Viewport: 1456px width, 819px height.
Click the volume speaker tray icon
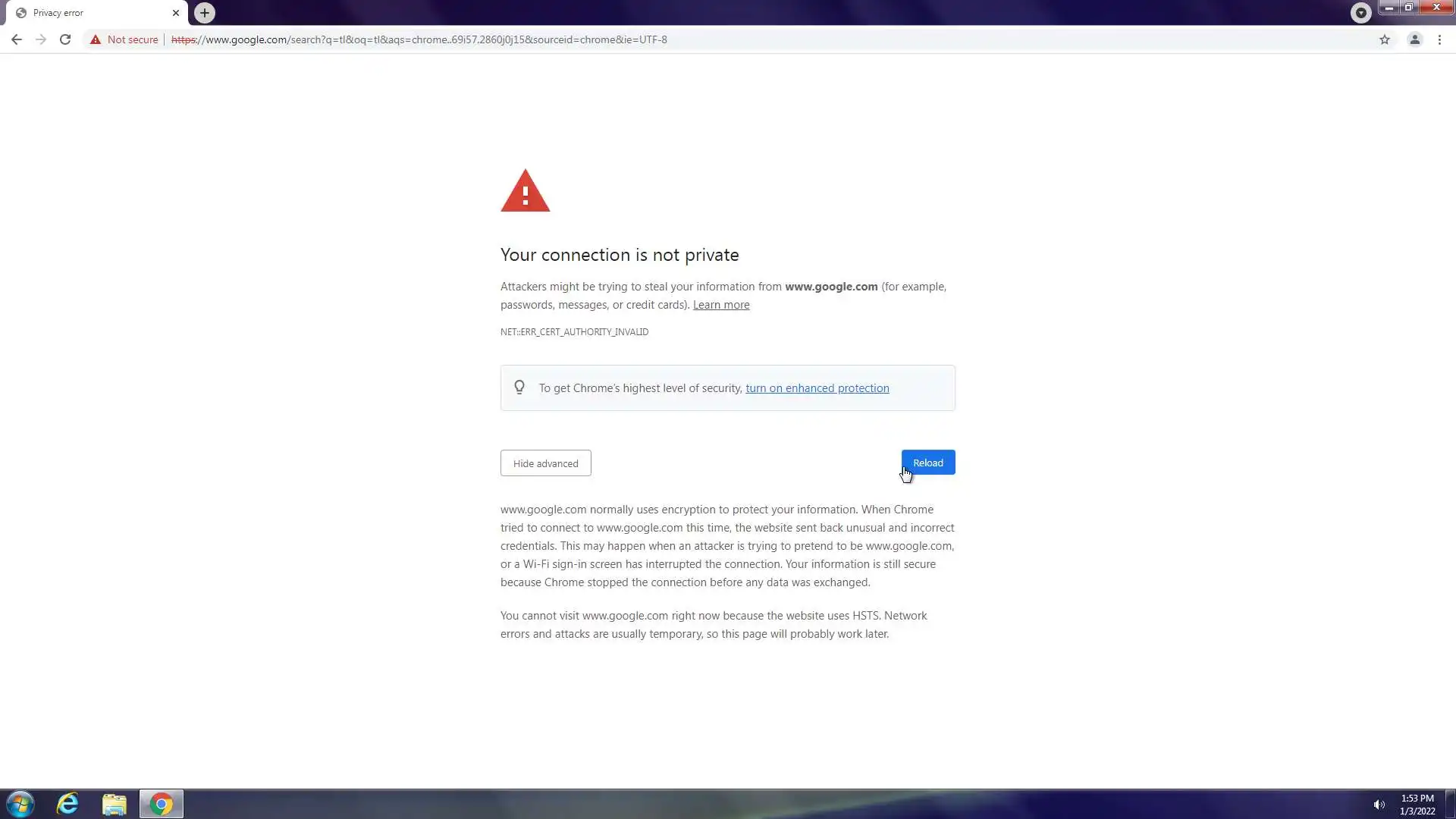[x=1379, y=805]
